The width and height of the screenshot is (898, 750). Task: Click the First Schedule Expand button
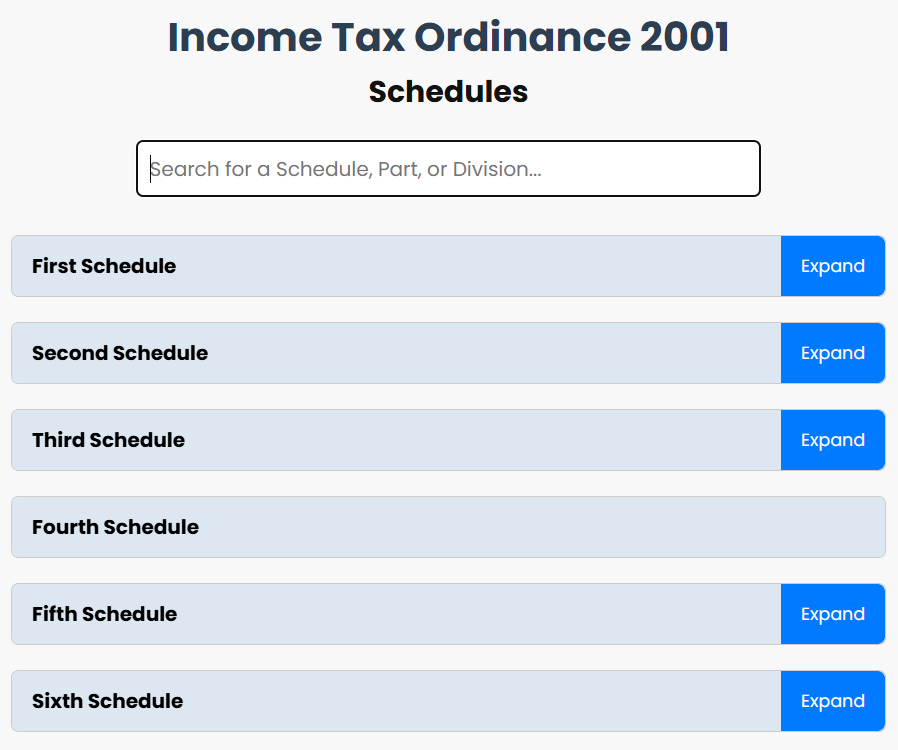coord(833,266)
